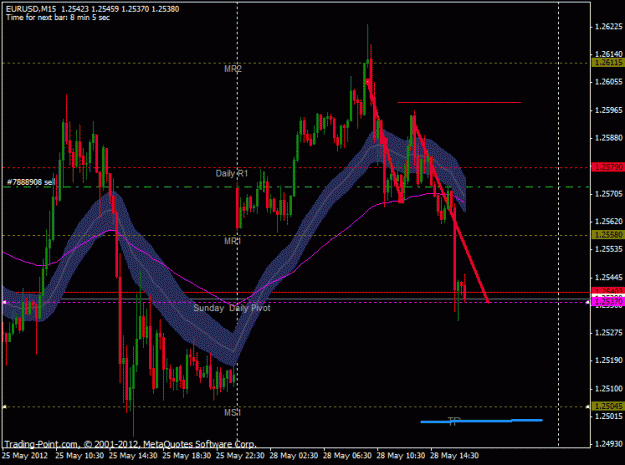The image size is (625, 465).
Task: Click the 1.25015 value on price scale
Action: (608, 416)
